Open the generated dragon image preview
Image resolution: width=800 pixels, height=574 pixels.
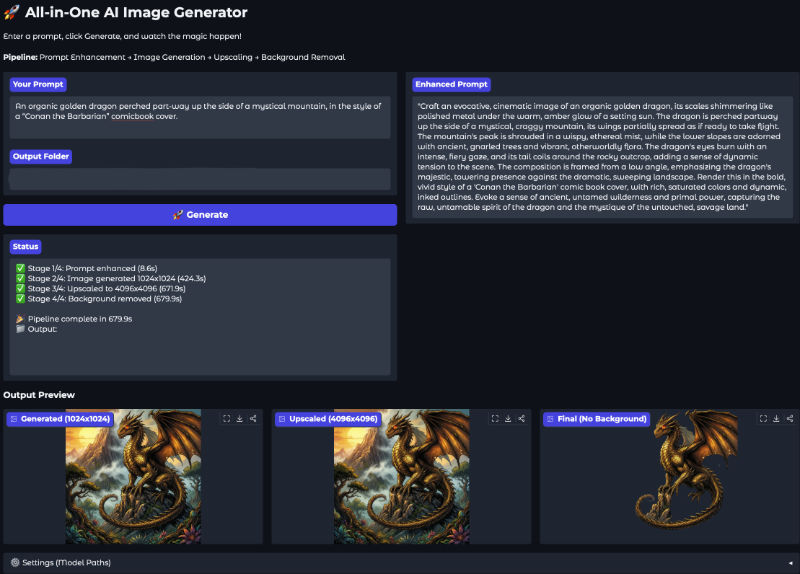[x=133, y=480]
